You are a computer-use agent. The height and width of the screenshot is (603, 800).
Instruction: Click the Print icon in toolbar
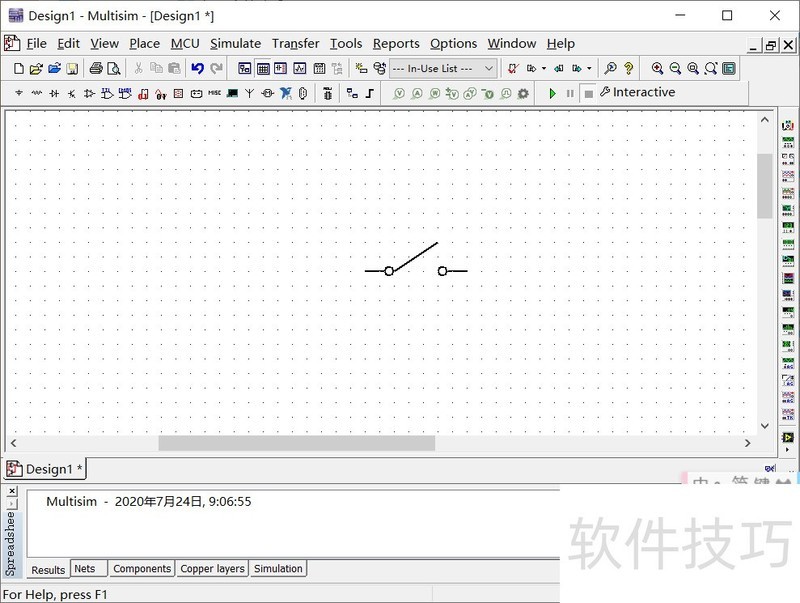pos(96,69)
